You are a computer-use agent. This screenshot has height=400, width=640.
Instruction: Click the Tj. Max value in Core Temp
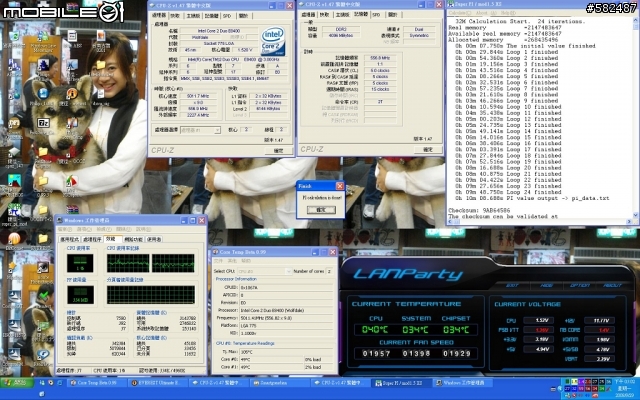point(286,352)
